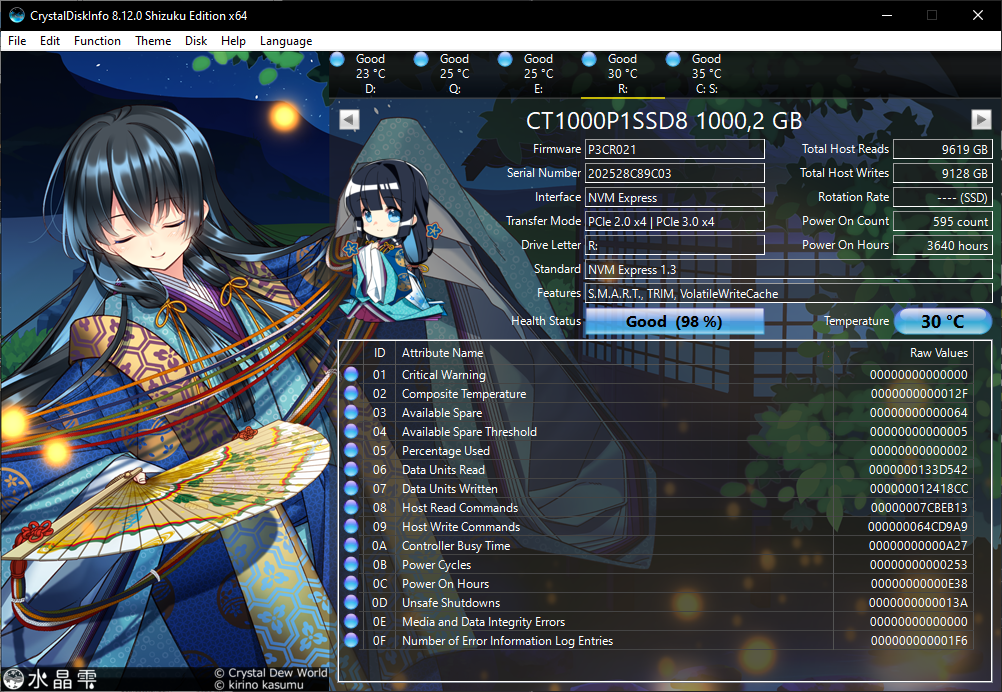Click Total Host Reads value 9619 GB
This screenshot has width=1002, height=692.
(942, 150)
